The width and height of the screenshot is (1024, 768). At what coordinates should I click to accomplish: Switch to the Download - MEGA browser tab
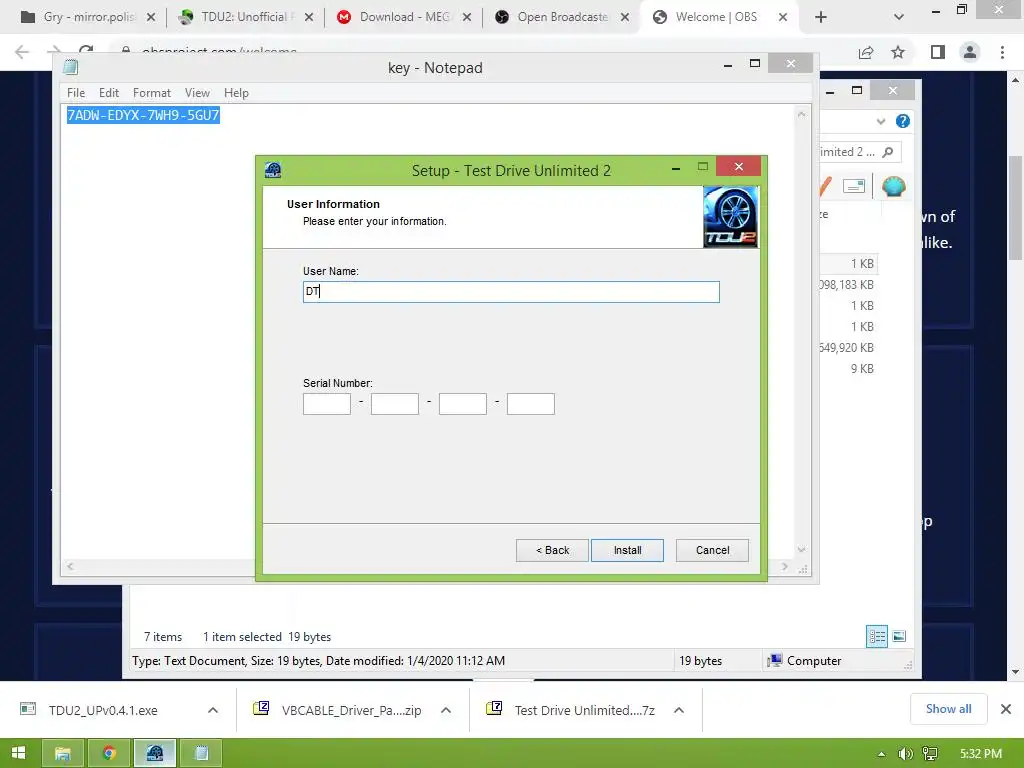[403, 17]
